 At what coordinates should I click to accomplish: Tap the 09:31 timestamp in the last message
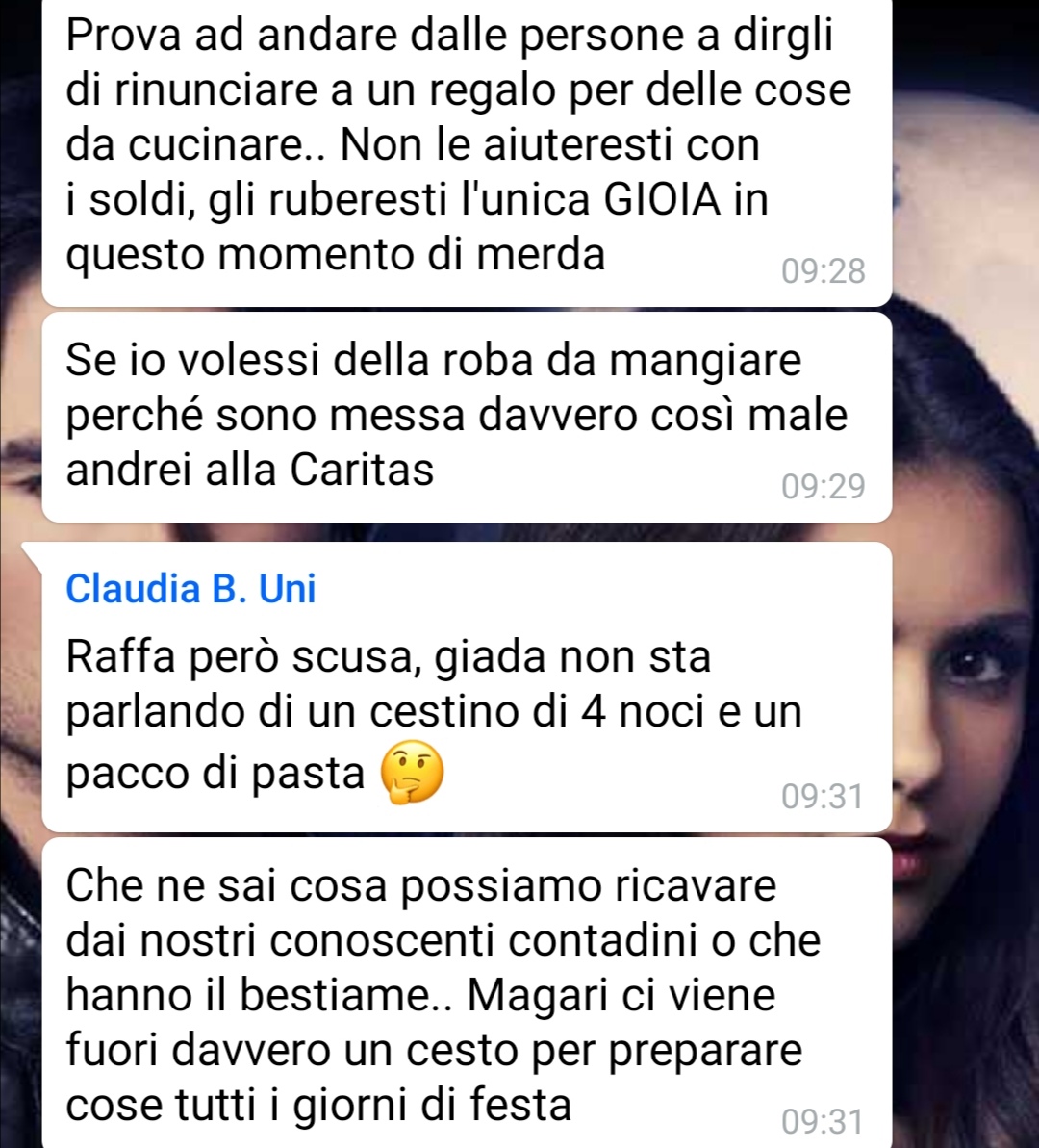click(823, 1122)
